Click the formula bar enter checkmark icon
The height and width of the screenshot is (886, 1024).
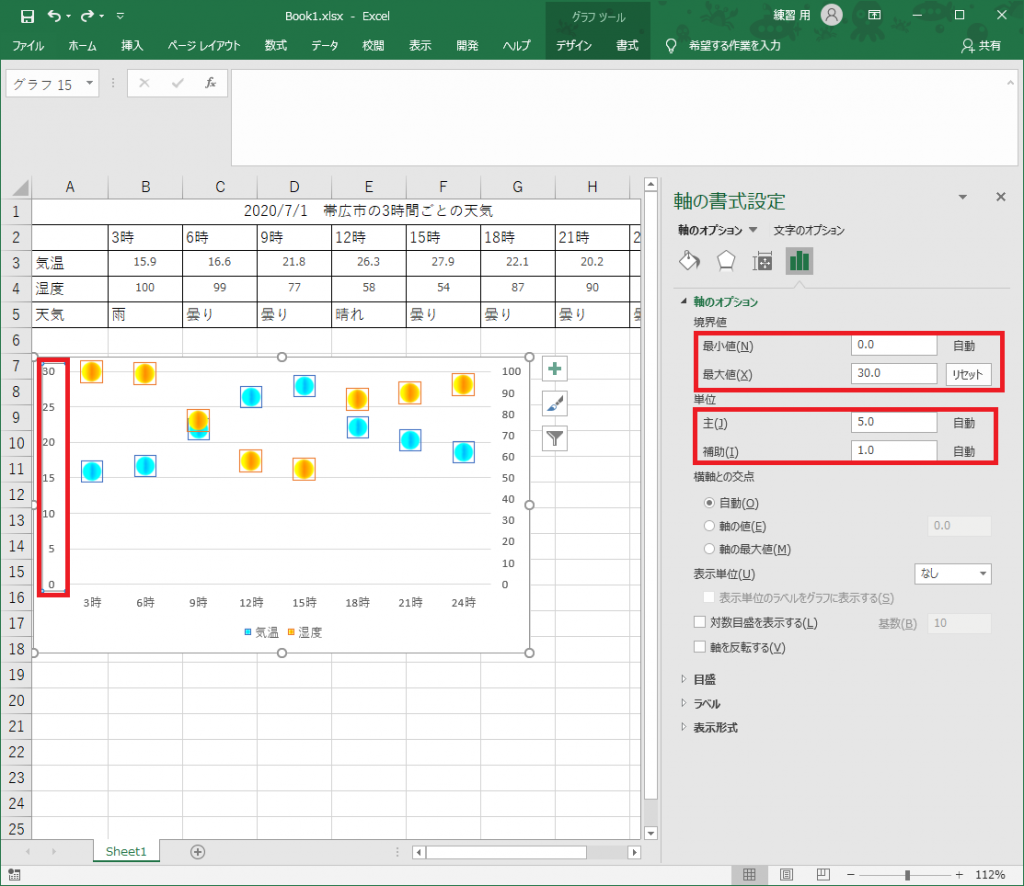(x=178, y=83)
